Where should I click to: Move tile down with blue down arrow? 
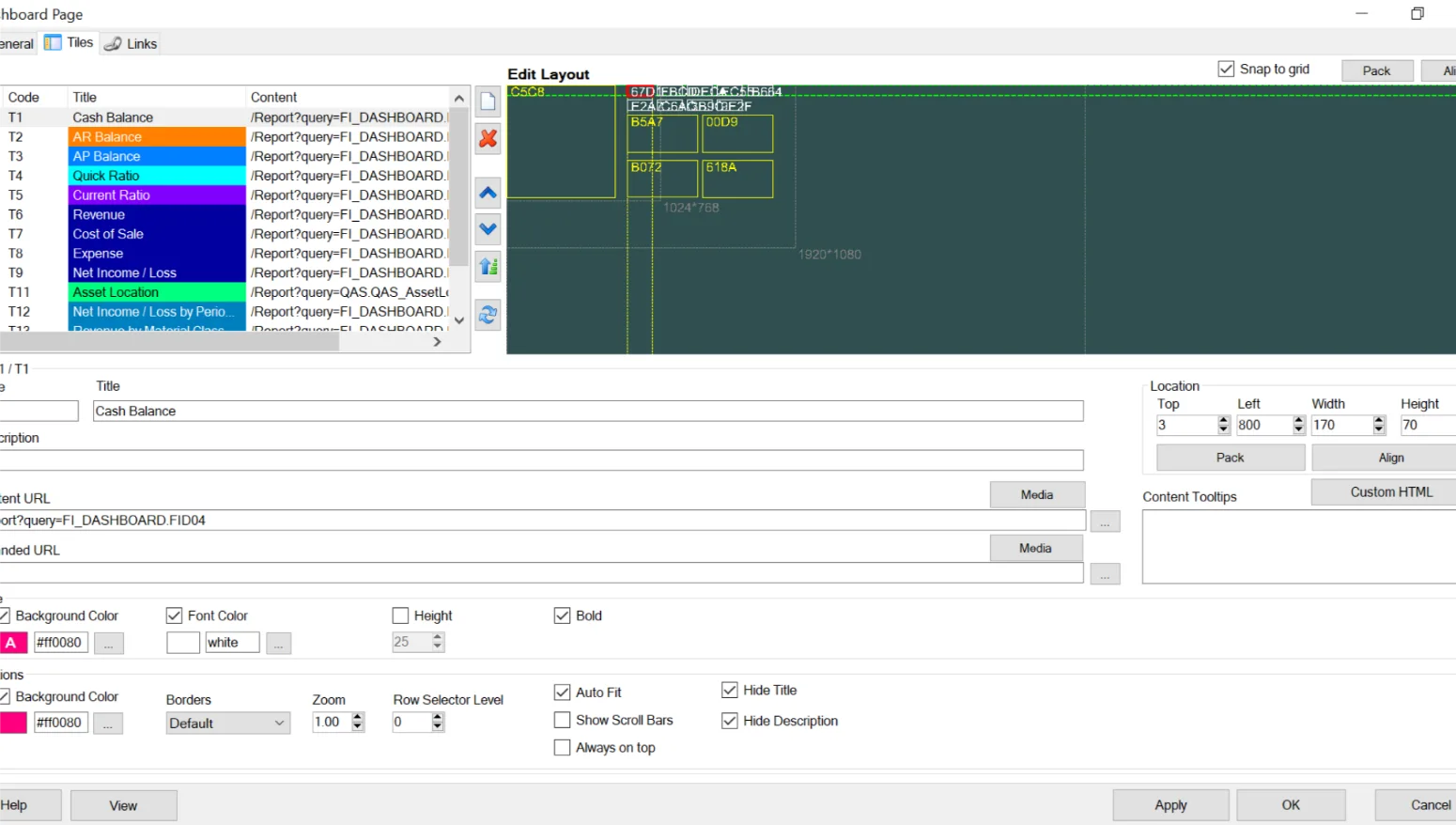coord(488,228)
